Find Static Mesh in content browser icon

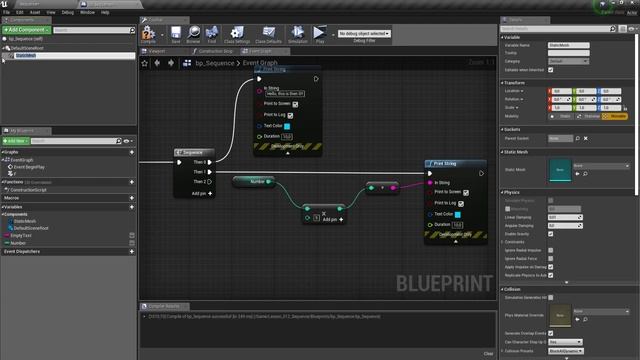tap(585, 174)
